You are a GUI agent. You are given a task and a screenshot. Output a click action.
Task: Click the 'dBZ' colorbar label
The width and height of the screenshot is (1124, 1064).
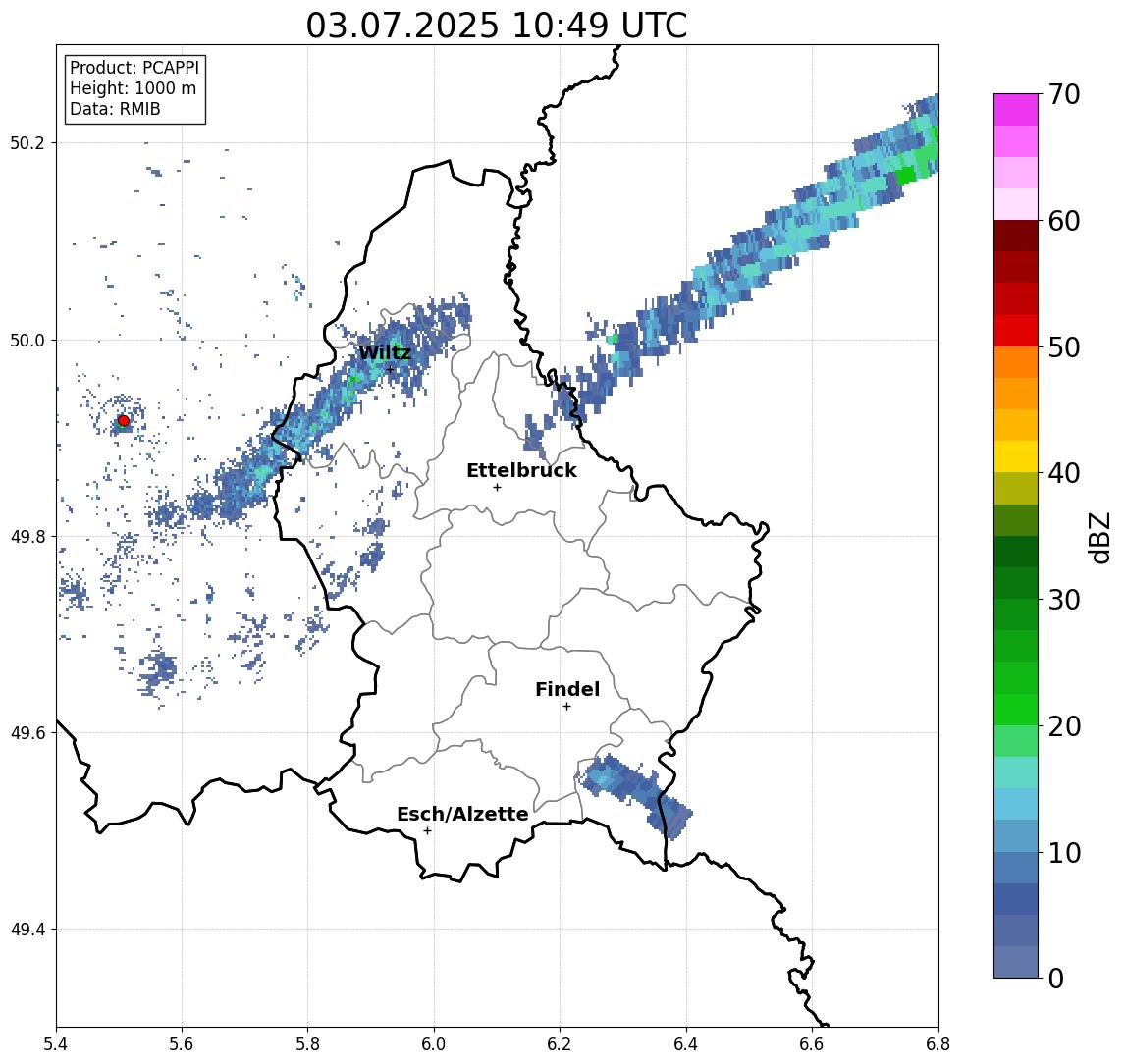[1098, 538]
